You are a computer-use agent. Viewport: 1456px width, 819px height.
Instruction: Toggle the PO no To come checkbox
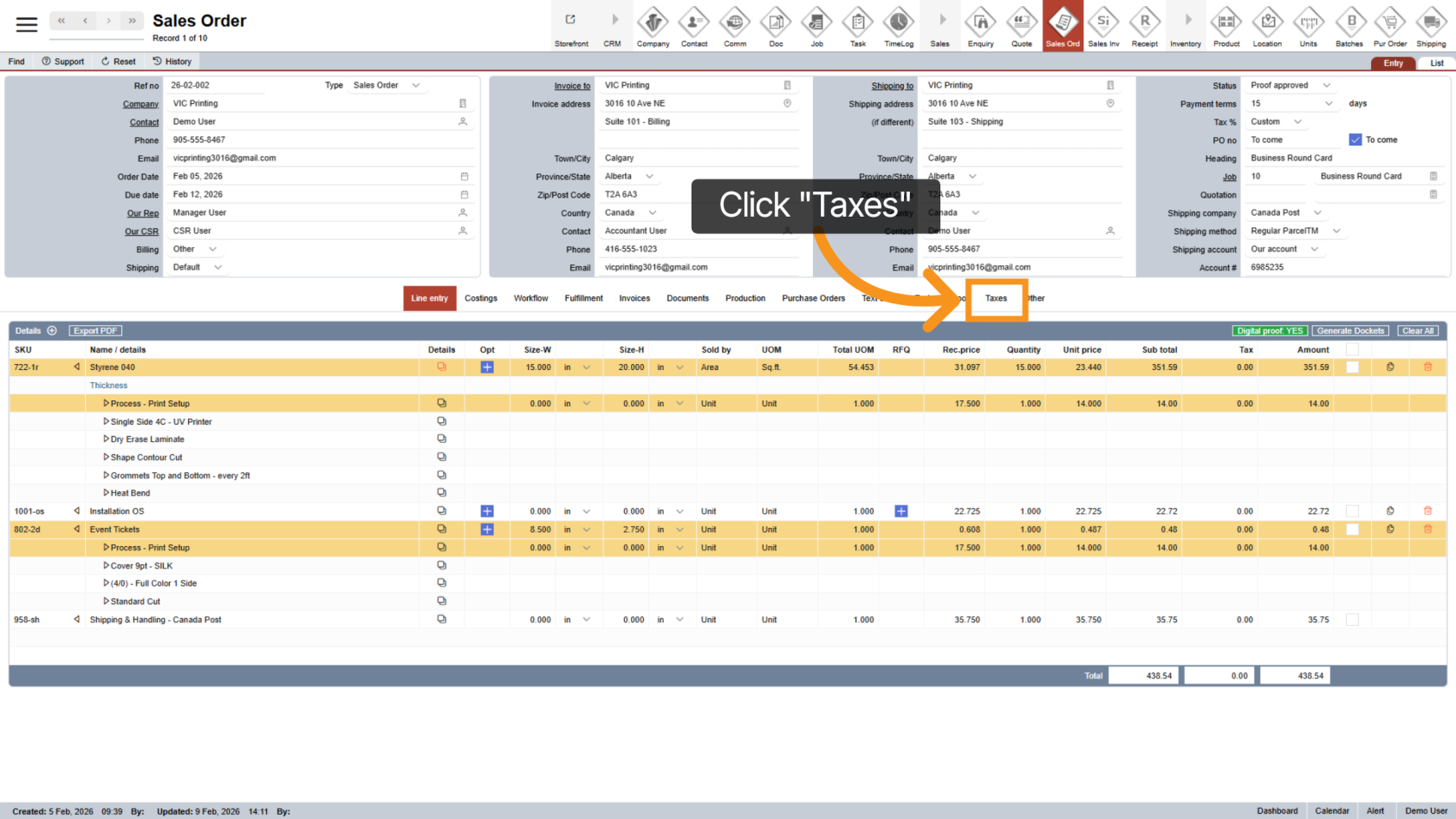(1355, 140)
